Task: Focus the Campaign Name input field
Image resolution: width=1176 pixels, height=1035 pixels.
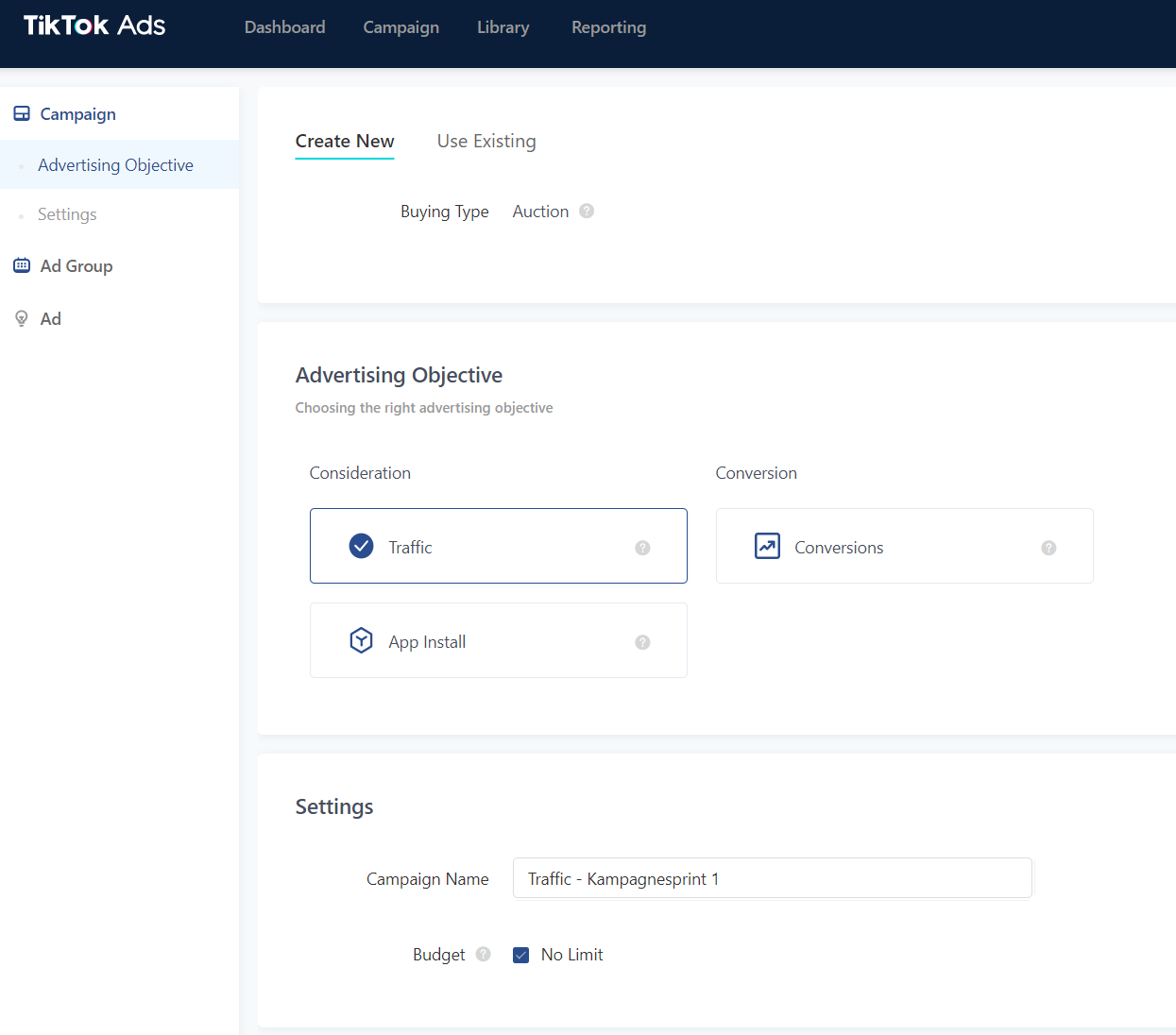Action: point(773,878)
